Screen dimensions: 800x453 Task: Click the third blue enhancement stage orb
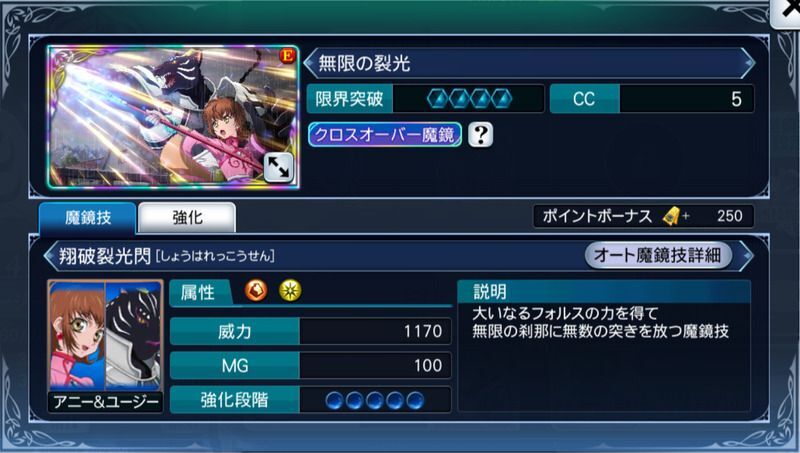pyautogui.click(x=374, y=400)
